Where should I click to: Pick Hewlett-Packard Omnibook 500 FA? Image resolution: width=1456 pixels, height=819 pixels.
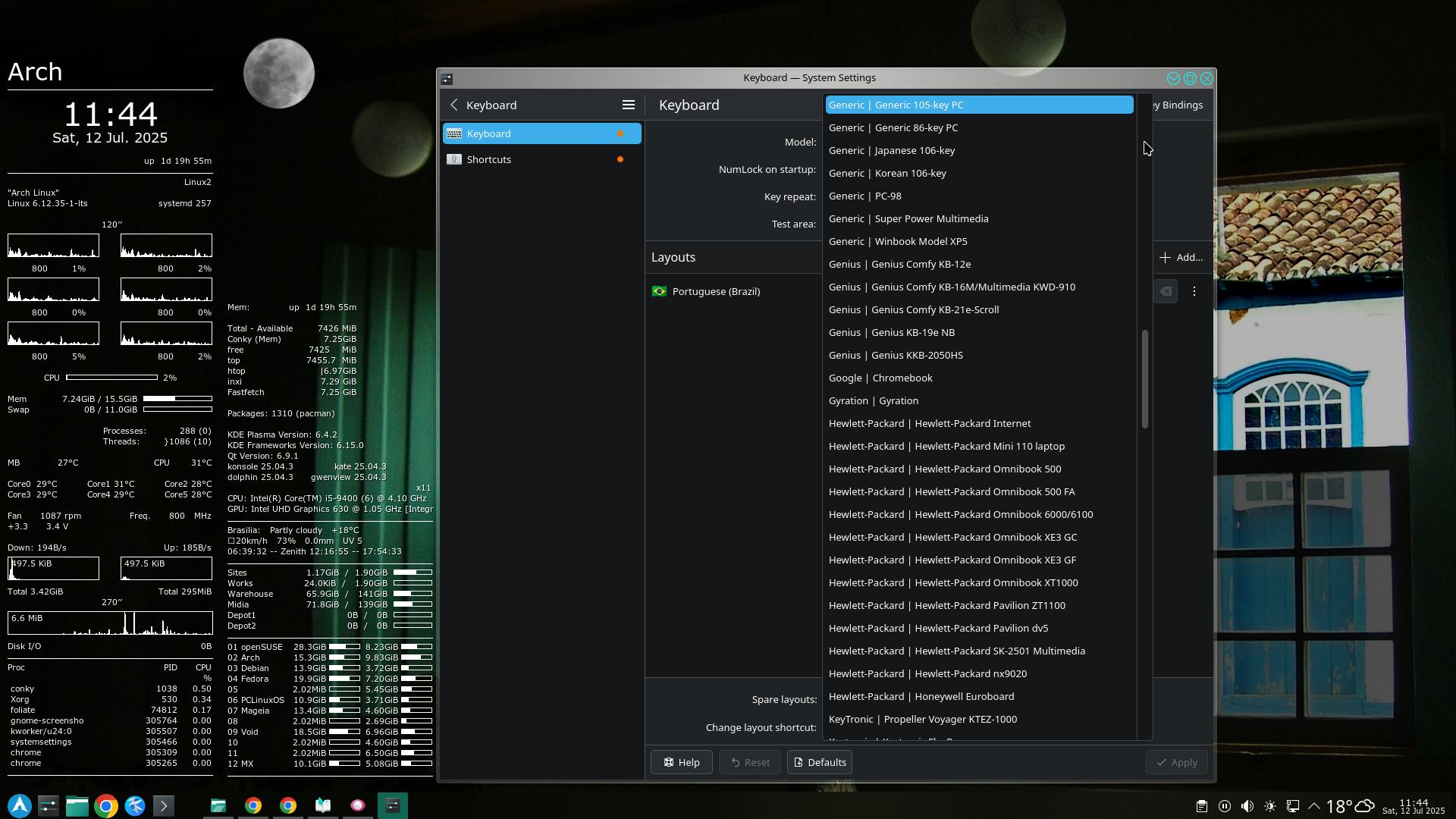click(x=979, y=491)
